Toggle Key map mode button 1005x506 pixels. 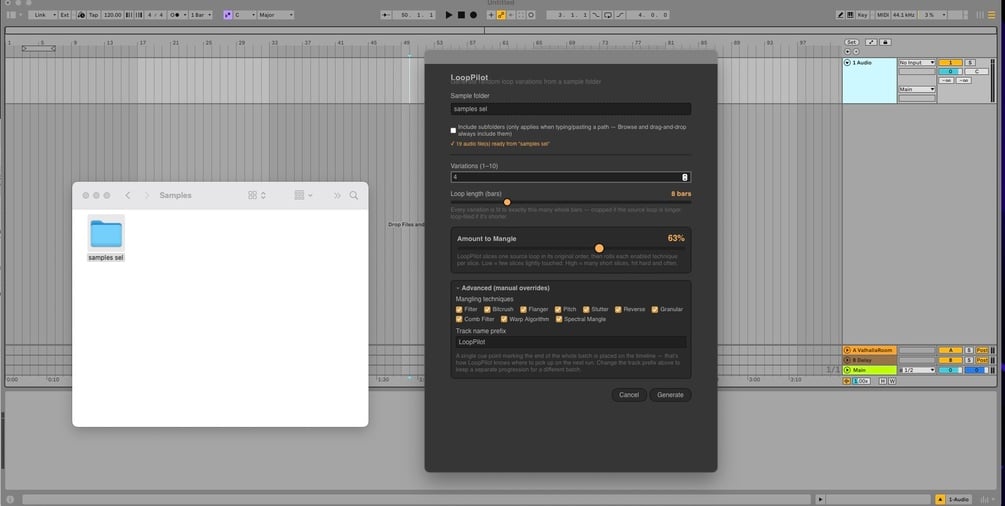pyautogui.click(x=862, y=15)
